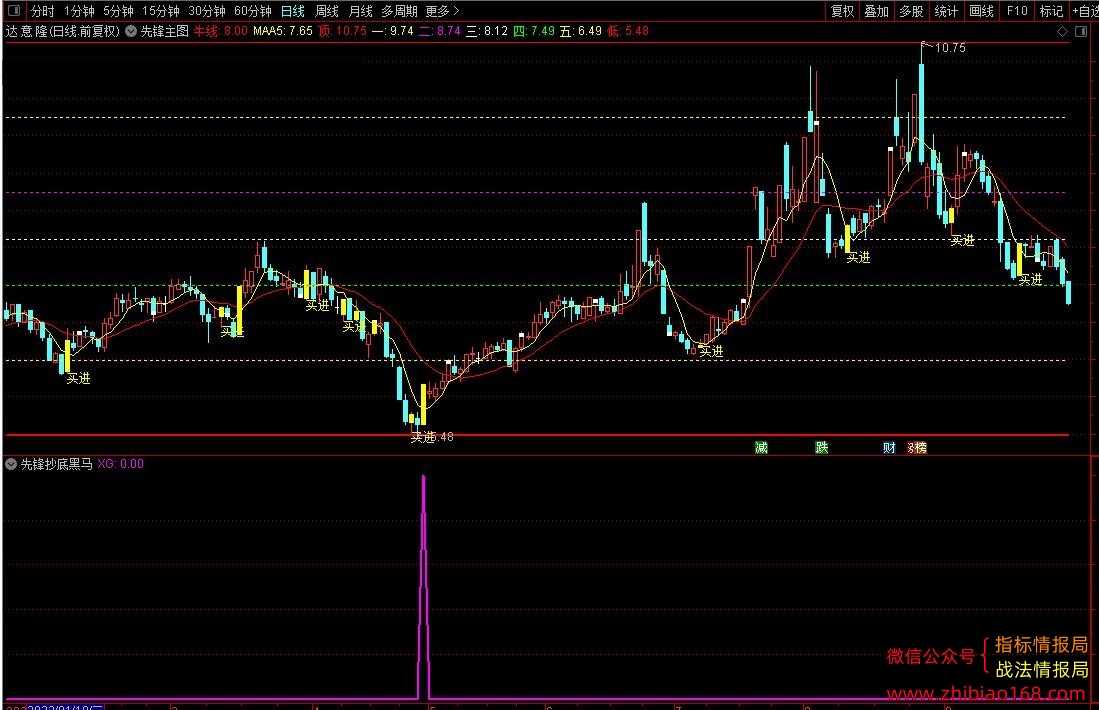Select the 周线 weekly chart tab

tap(327, 11)
